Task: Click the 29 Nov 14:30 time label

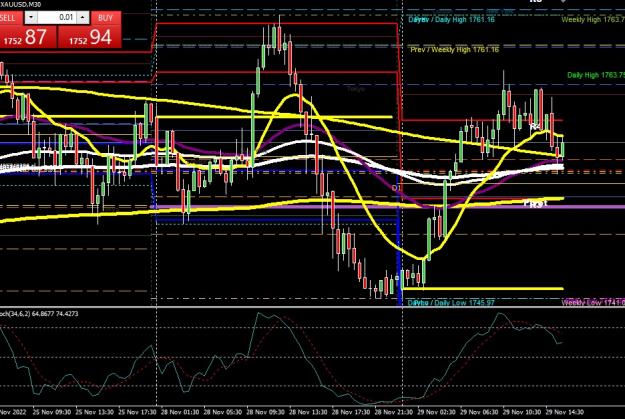Action: pos(564,412)
